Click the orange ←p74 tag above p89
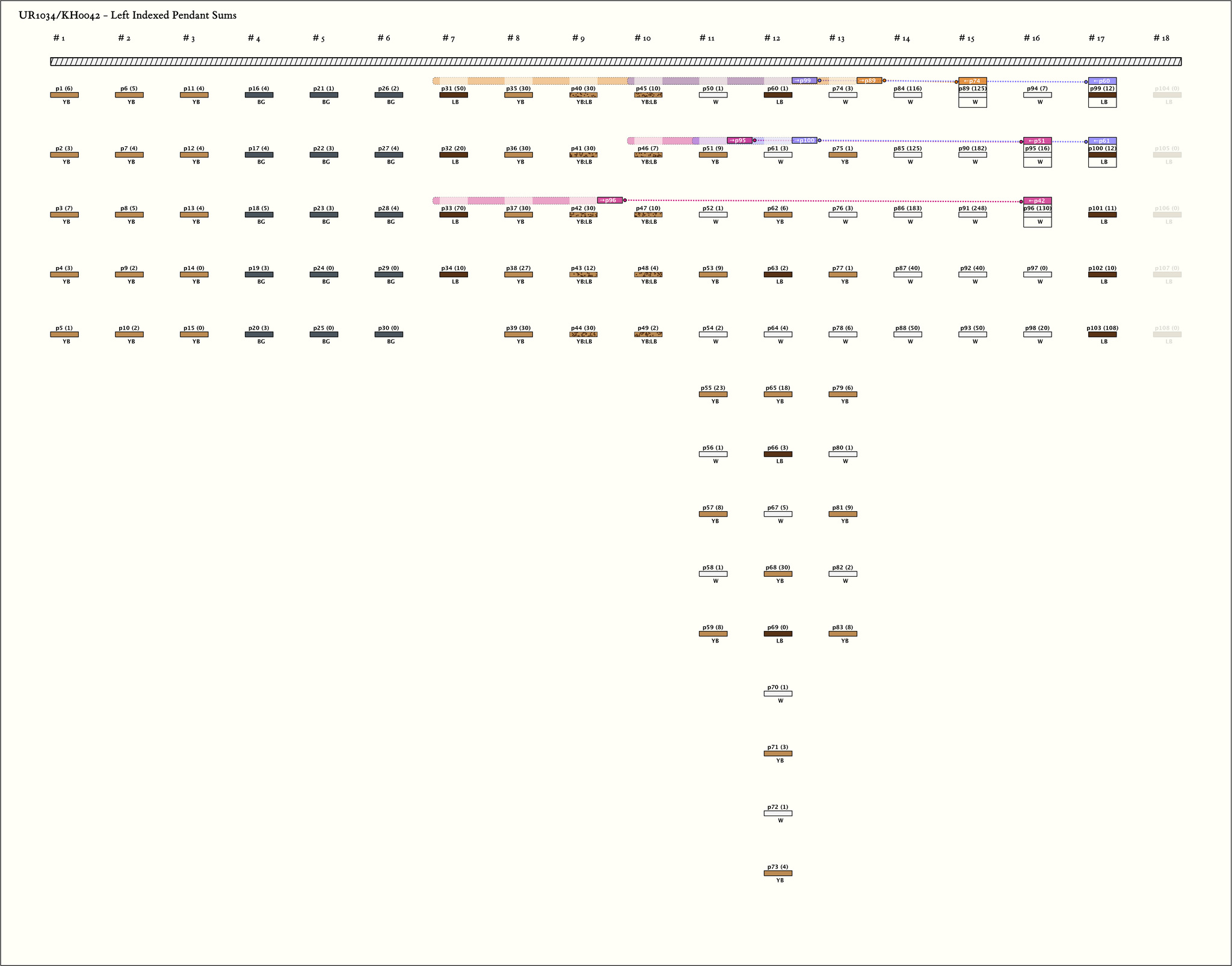Viewport: 1232px width, 966px height. (972, 81)
